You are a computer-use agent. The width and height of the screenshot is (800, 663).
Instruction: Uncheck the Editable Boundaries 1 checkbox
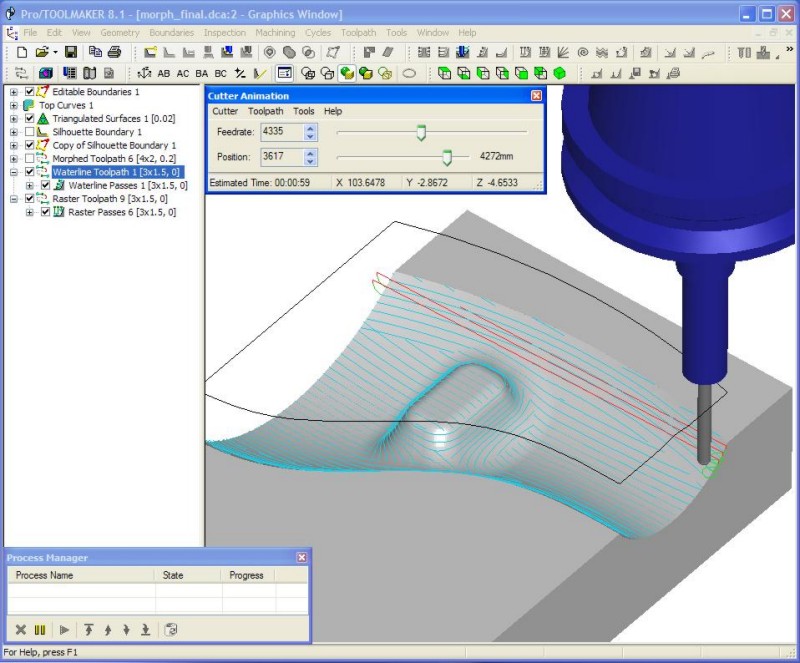(30, 92)
